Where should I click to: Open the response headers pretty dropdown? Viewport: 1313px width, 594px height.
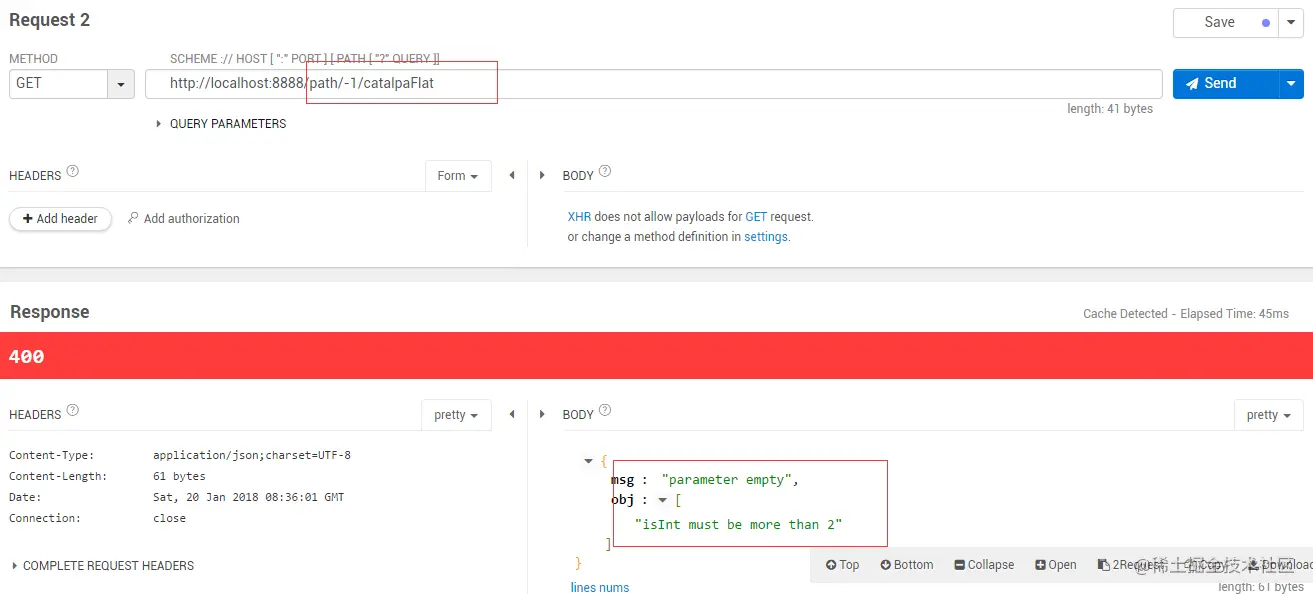456,415
